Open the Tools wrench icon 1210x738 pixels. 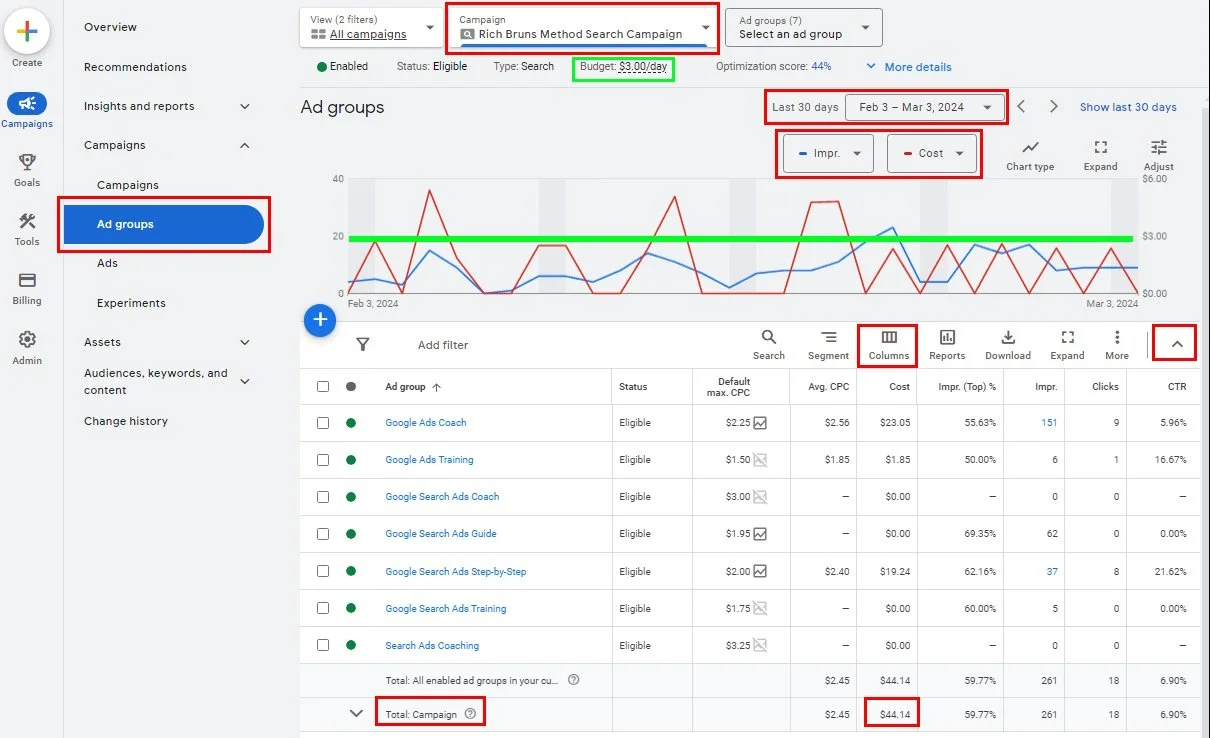[27, 221]
